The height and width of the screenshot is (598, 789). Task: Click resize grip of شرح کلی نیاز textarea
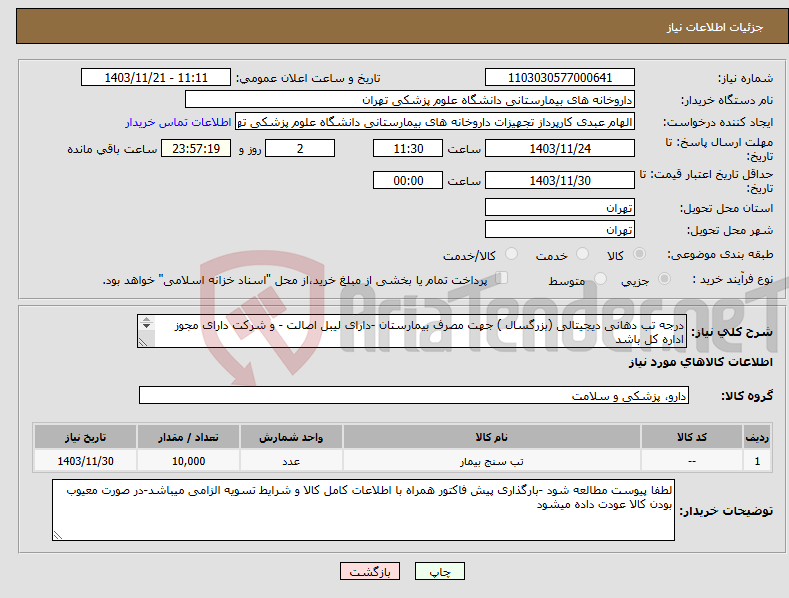tap(143, 342)
